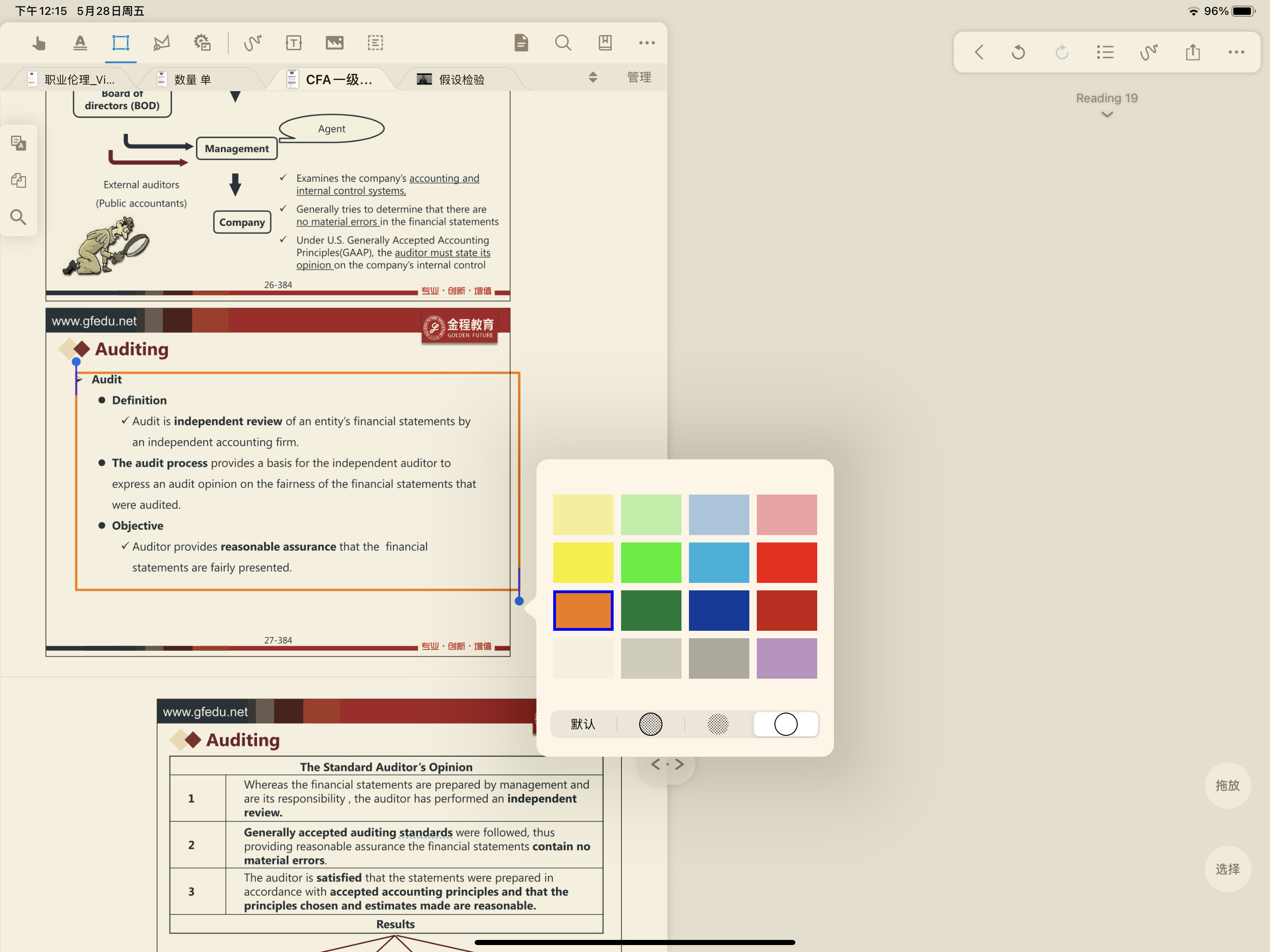Pick the medium gray swatch

coord(719,658)
